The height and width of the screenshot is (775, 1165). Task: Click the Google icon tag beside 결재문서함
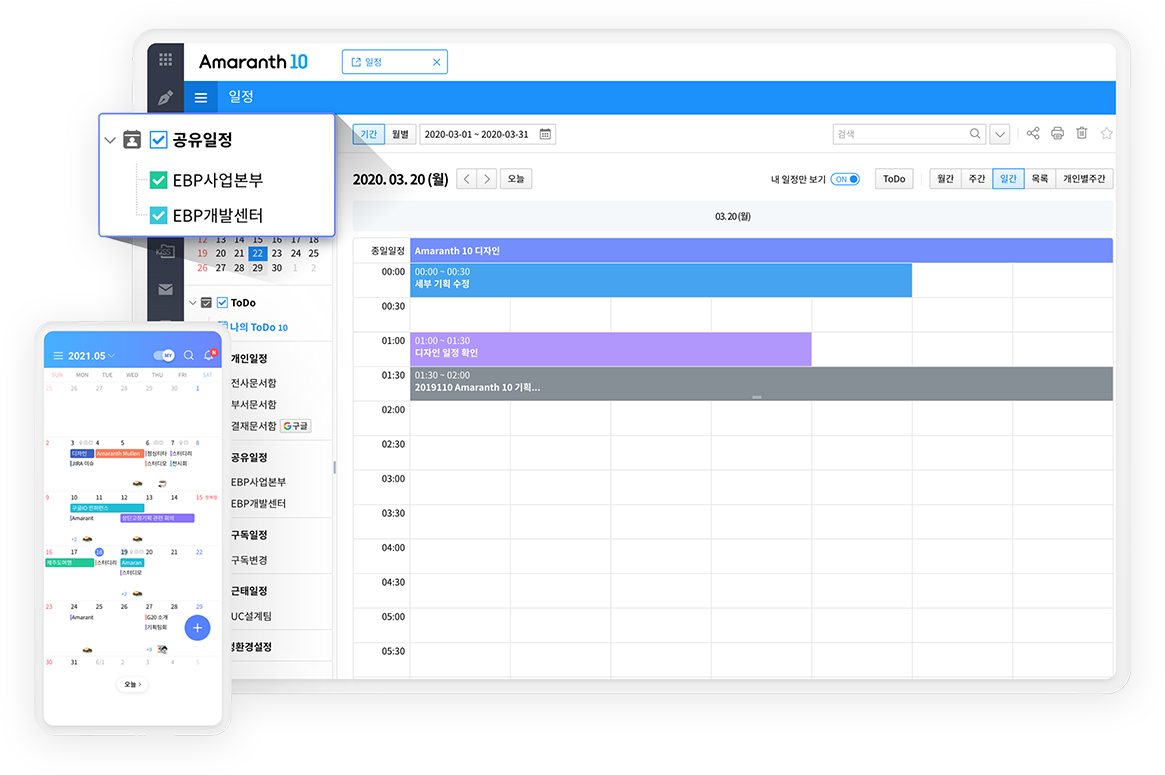click(x=296, y=426)
